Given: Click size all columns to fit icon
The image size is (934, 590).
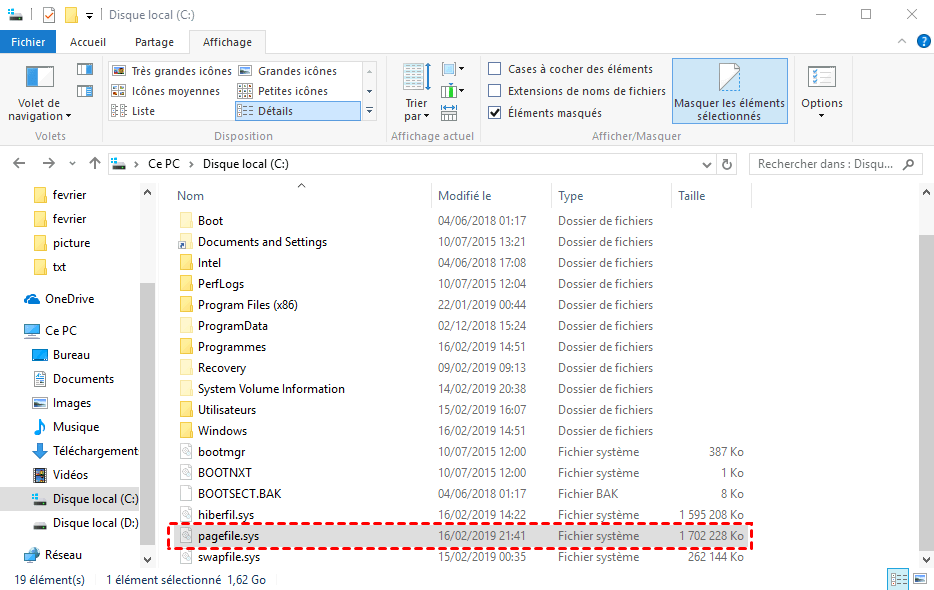Looking at the screenshot, I should coord(449,113).
